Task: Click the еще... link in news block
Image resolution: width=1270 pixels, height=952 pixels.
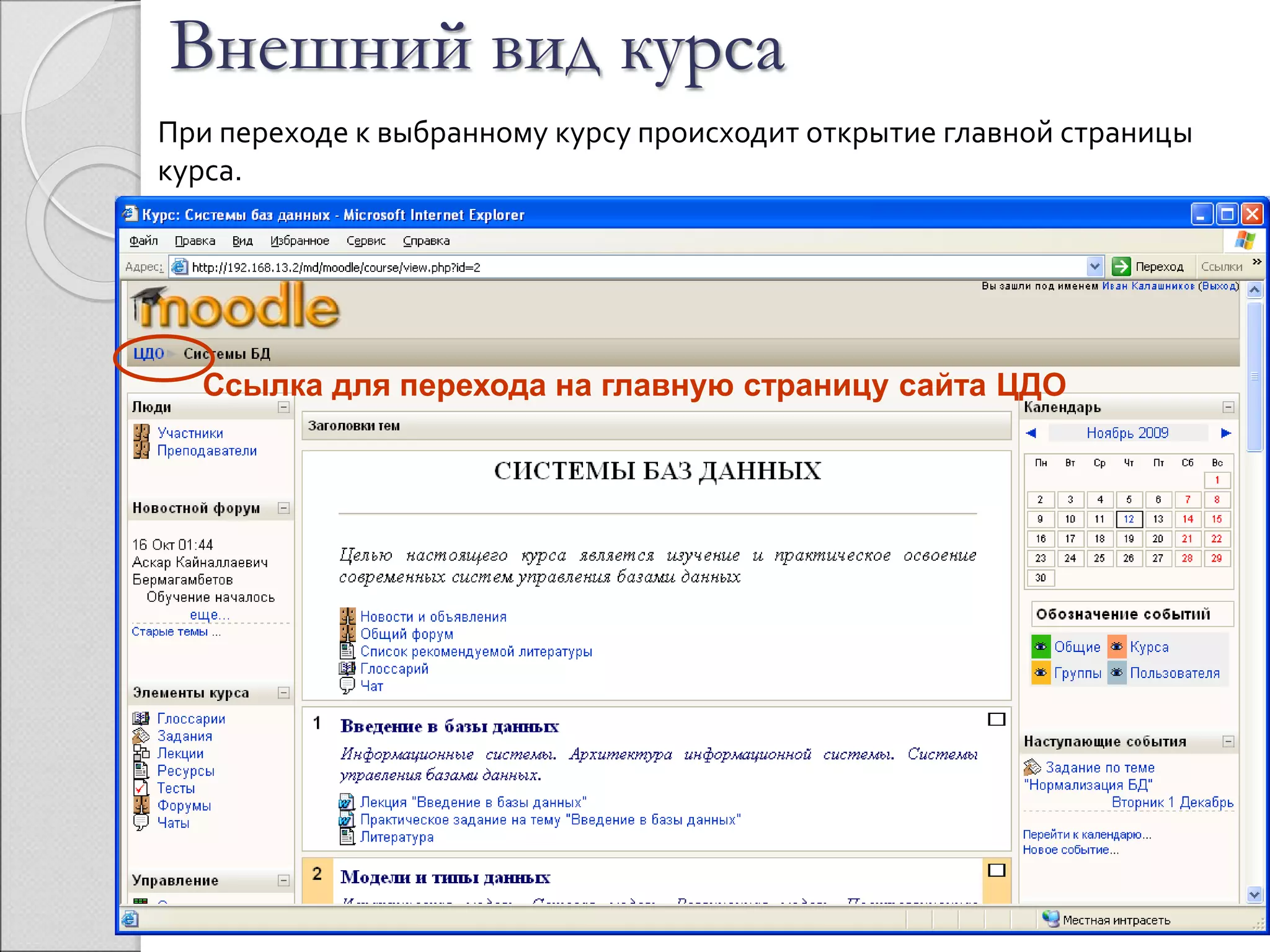Action: [x=210, y=614]
